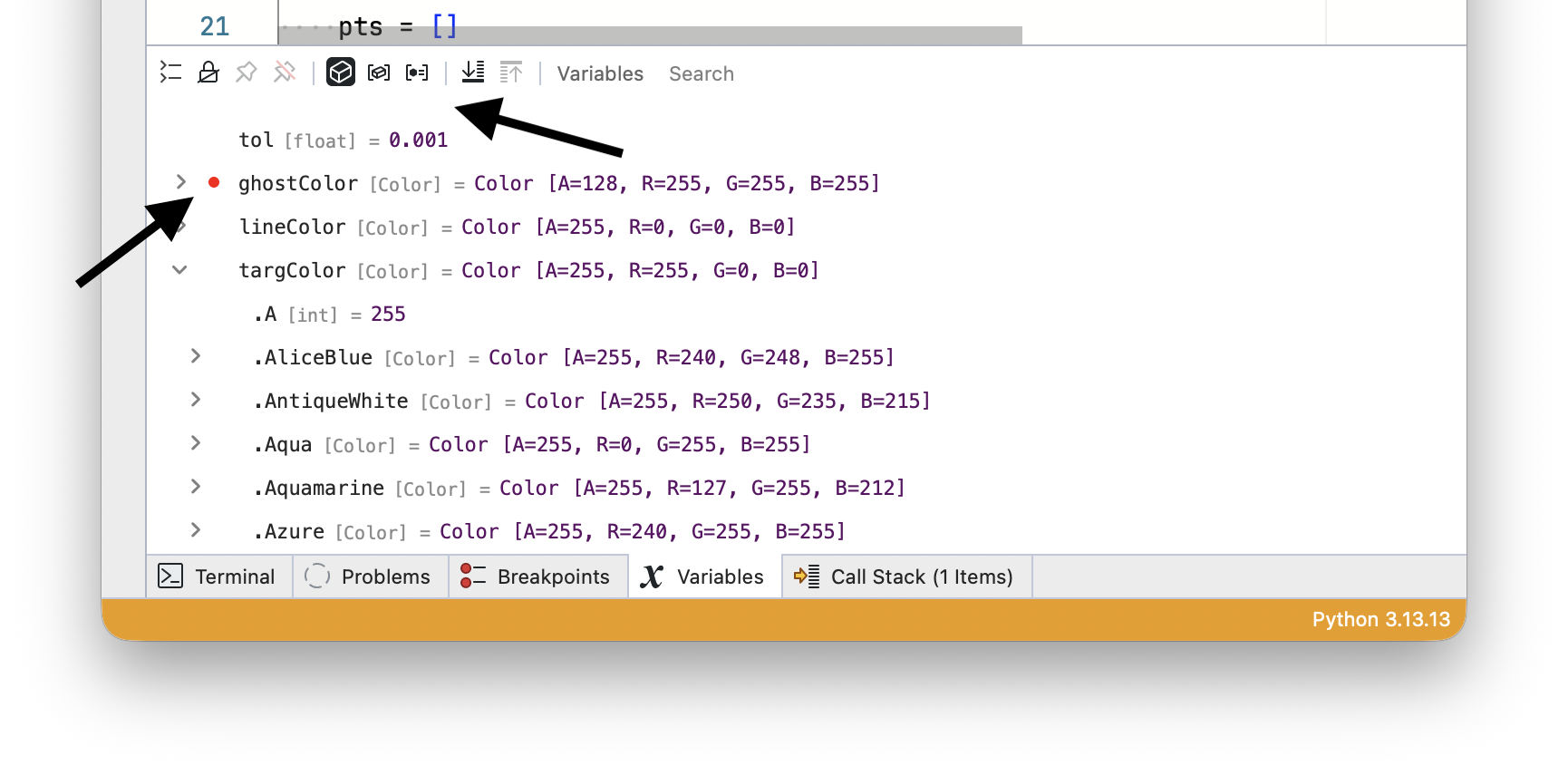Open the Terminal tab
1568x775 pixels.
pos(219,576)
